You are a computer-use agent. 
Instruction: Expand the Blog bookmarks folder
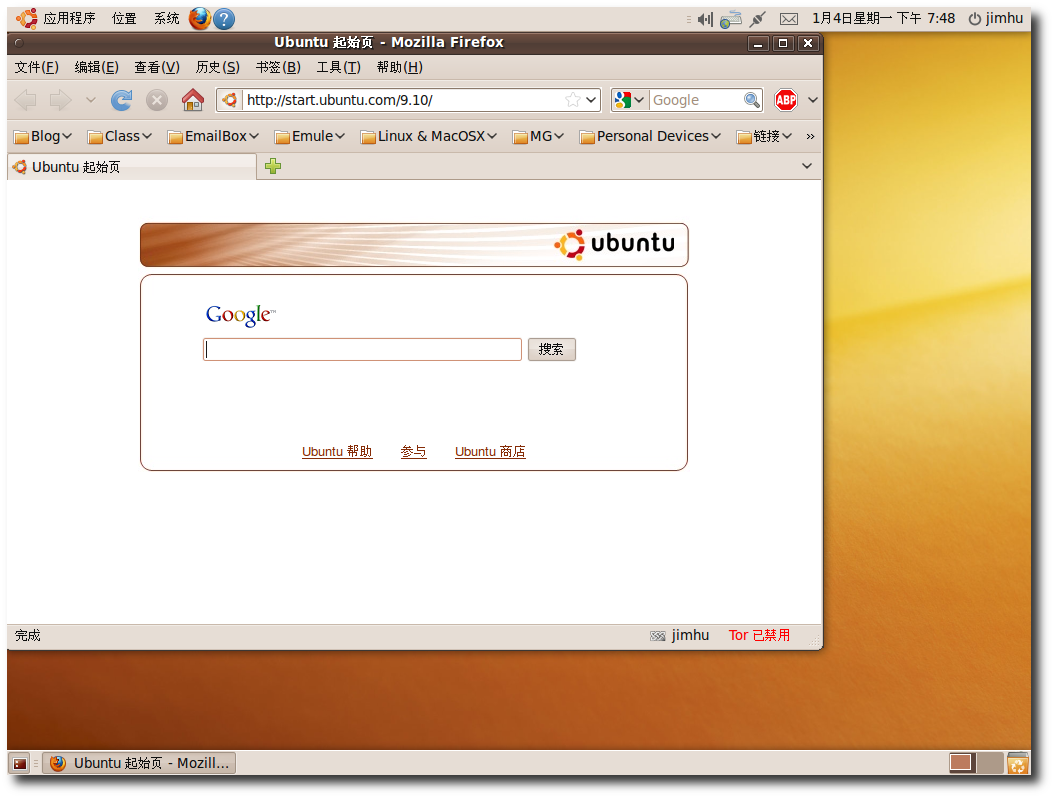(43, 136)
